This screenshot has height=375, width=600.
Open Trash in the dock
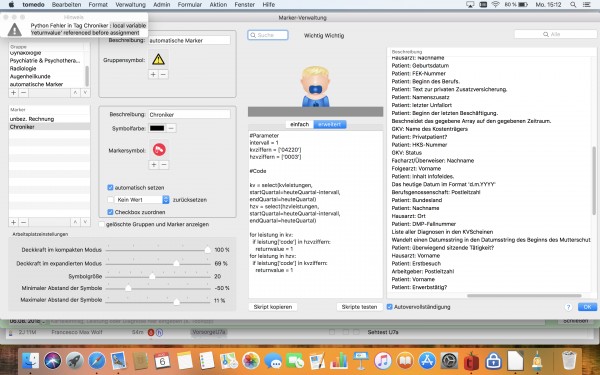coord(569,360)
